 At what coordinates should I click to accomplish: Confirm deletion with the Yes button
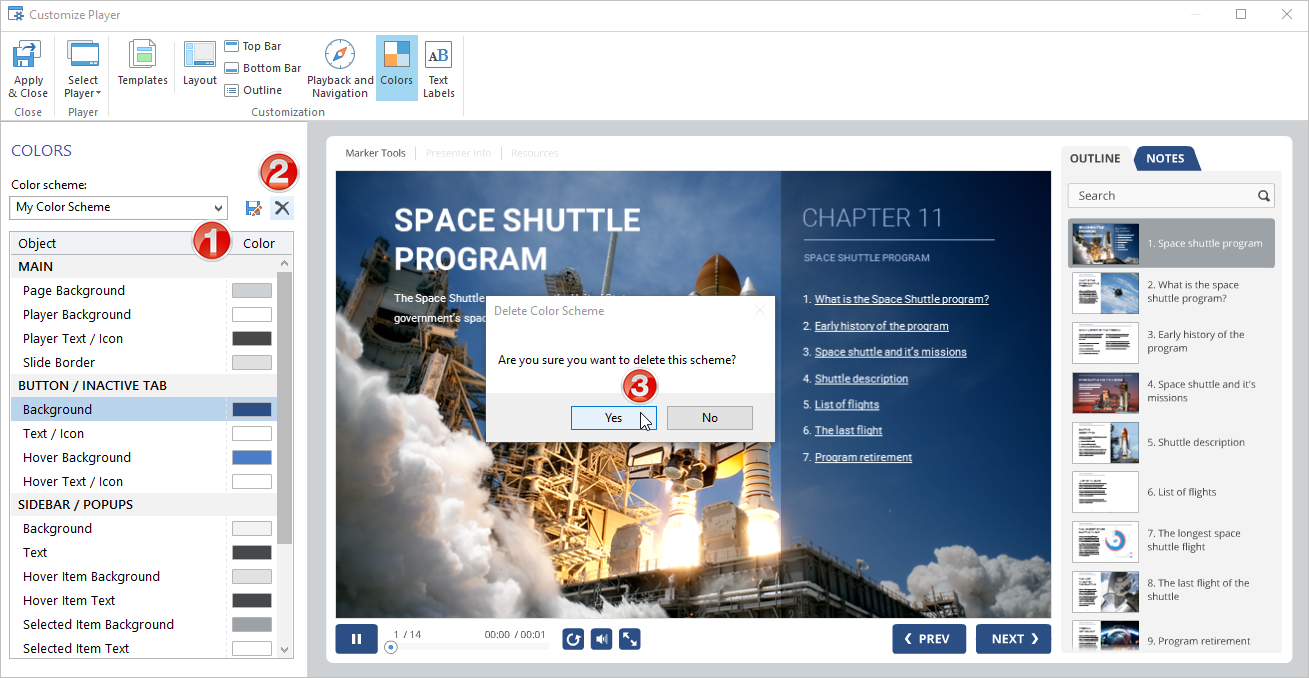[x=613, y=418]
